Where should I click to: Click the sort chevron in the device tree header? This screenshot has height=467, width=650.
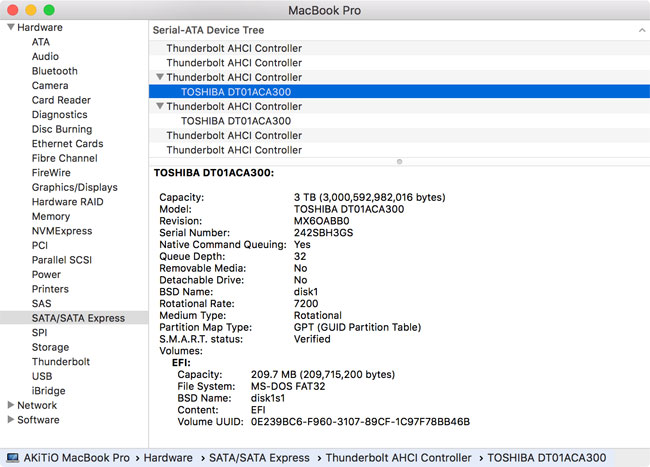pos(639,30)
